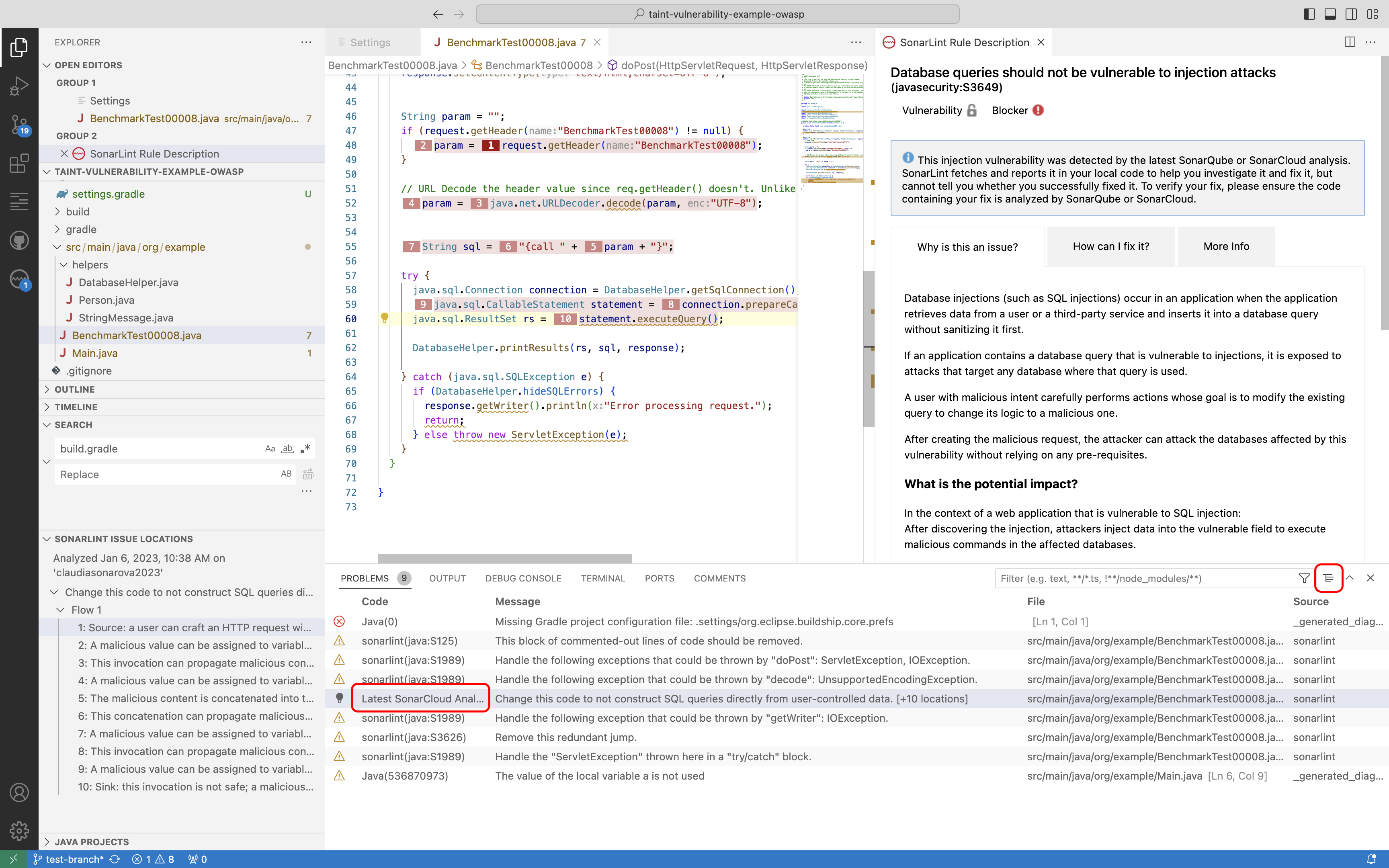Click the filter icon in the Problems panel

(1304, 578)
